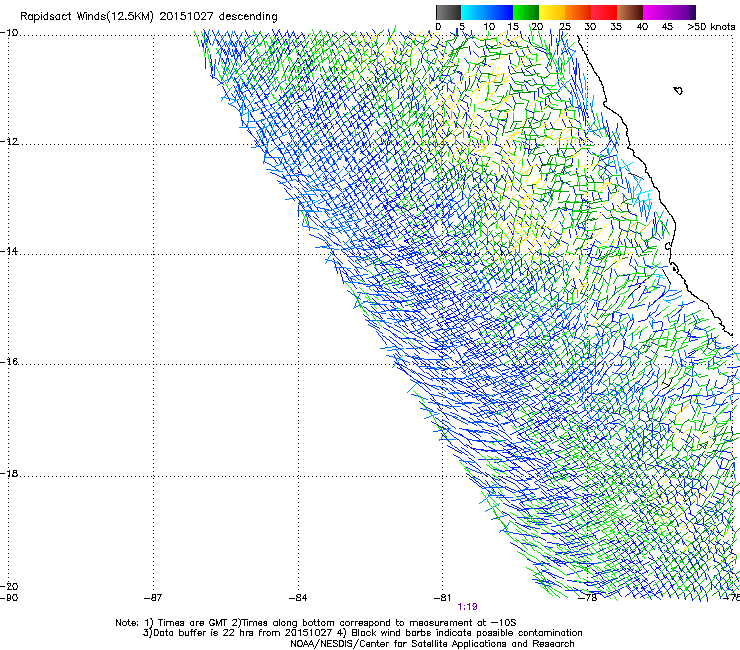
Task: Click the '-78' longitude axis label
Action: click(588, 598)
